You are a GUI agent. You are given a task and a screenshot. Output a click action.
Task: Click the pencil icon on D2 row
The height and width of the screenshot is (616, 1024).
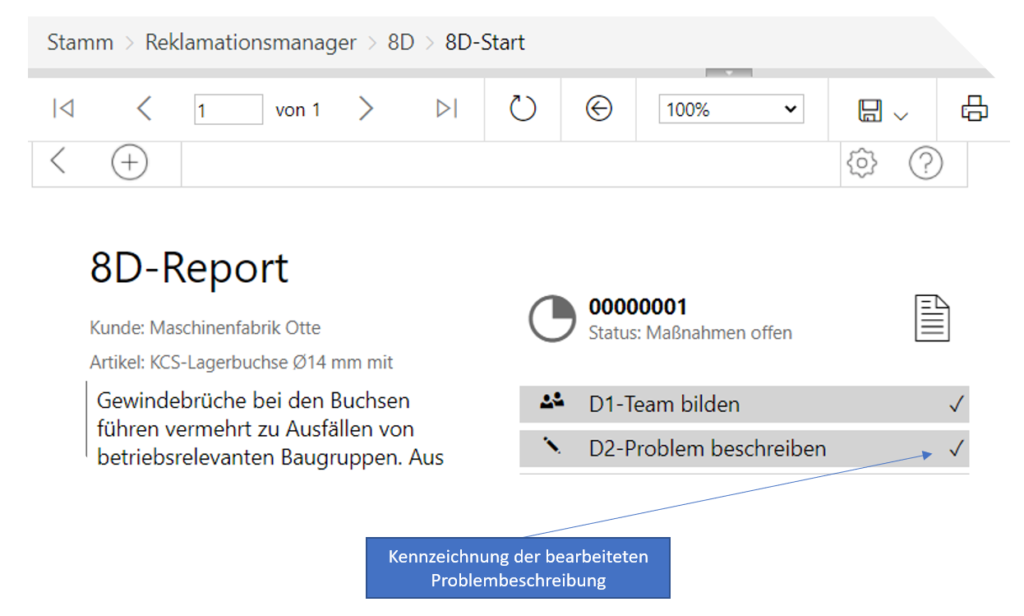coord(552,446)
